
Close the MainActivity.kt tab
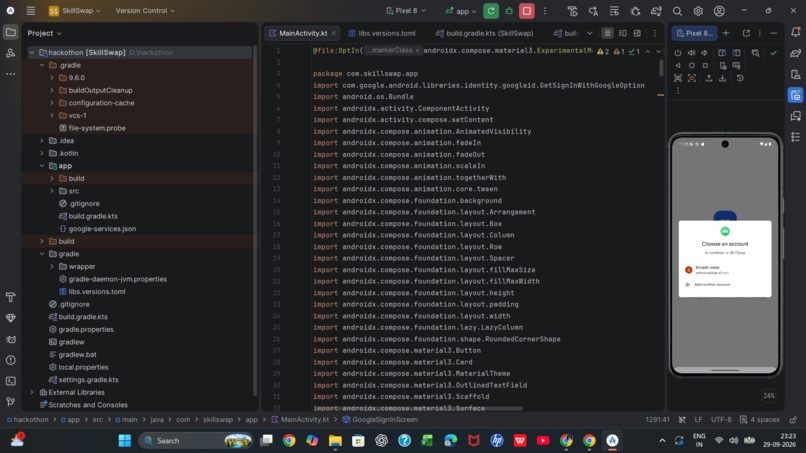click(334, 33)
